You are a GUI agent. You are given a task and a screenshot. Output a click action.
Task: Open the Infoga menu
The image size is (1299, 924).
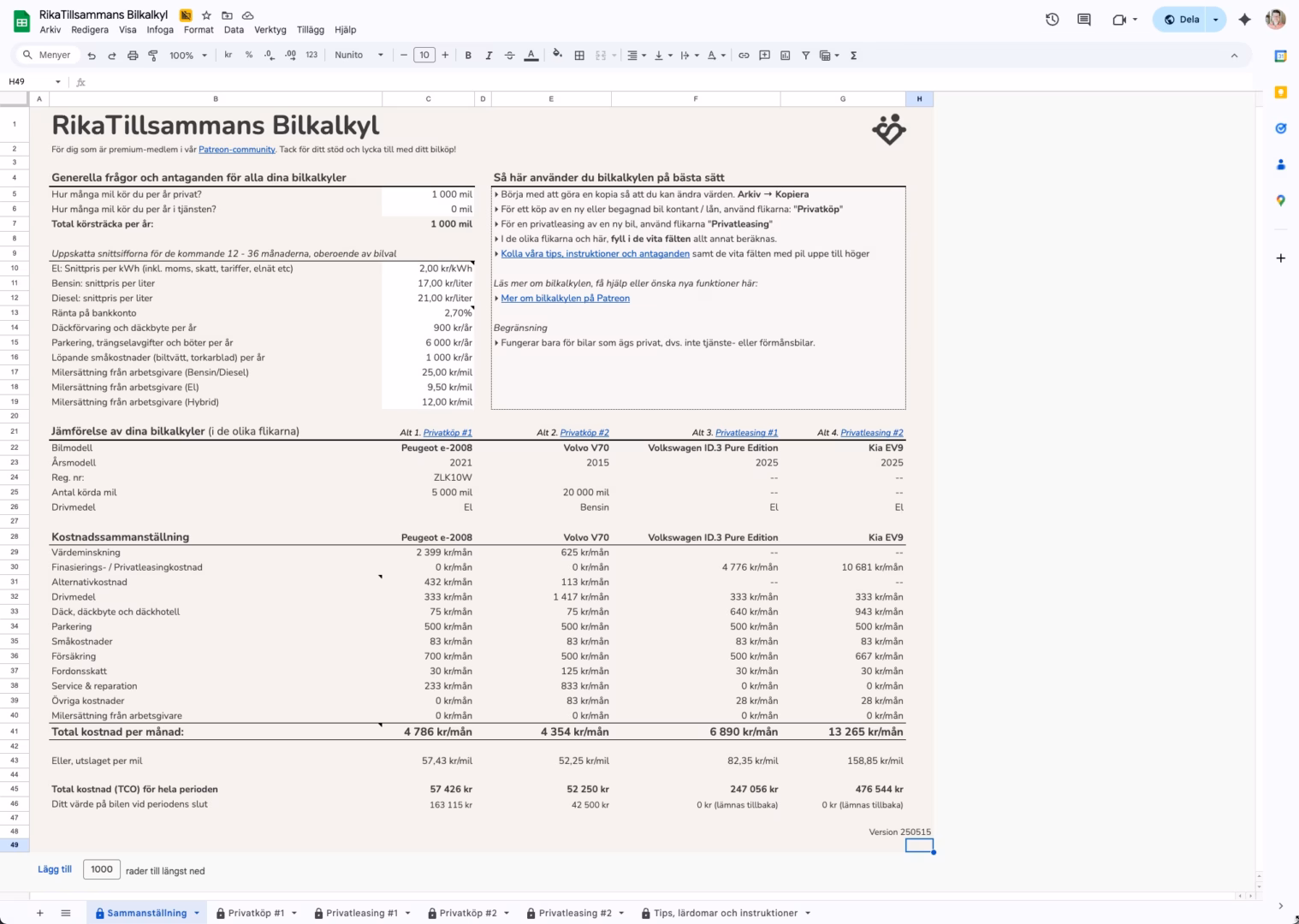[x=160, y=30]
